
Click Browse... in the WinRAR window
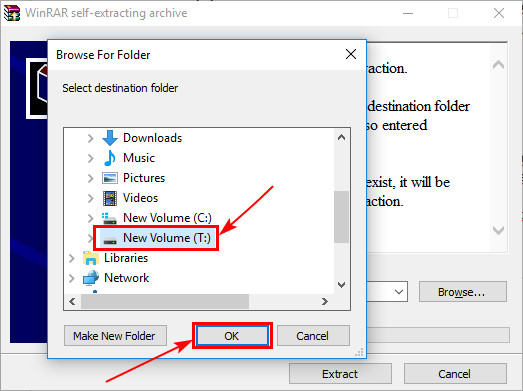coord(463,292)
